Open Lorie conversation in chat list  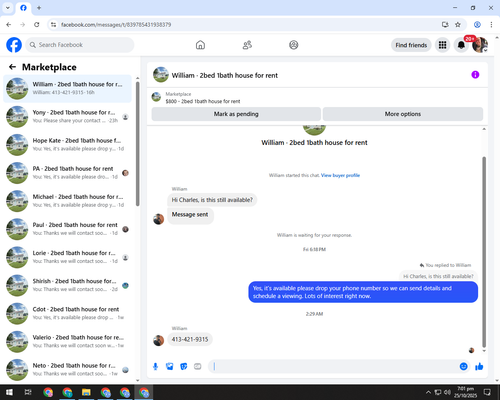(x=67, y=257)
